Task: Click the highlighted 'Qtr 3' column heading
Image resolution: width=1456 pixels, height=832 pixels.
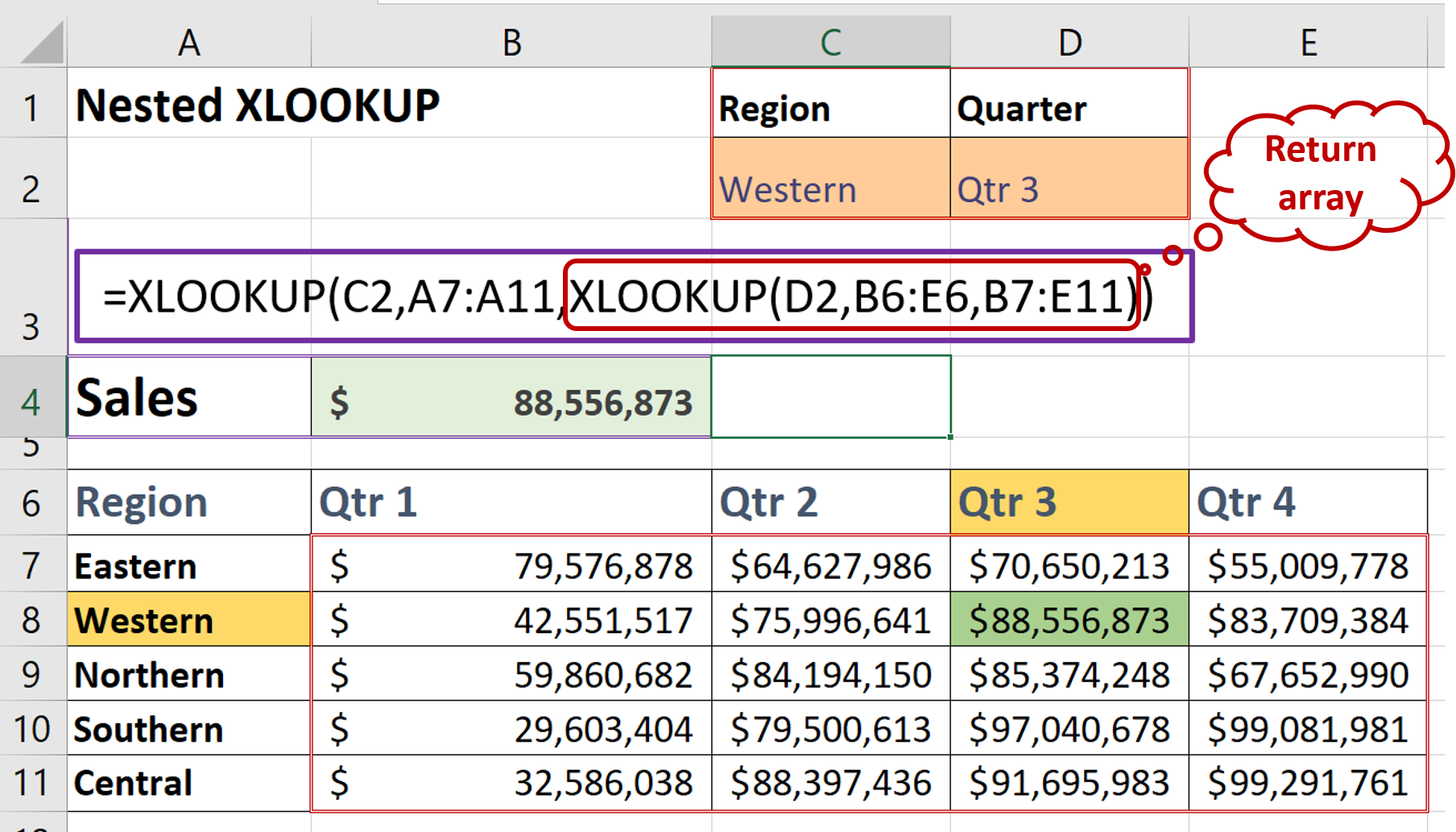Action: click(x=1069, y=503)
